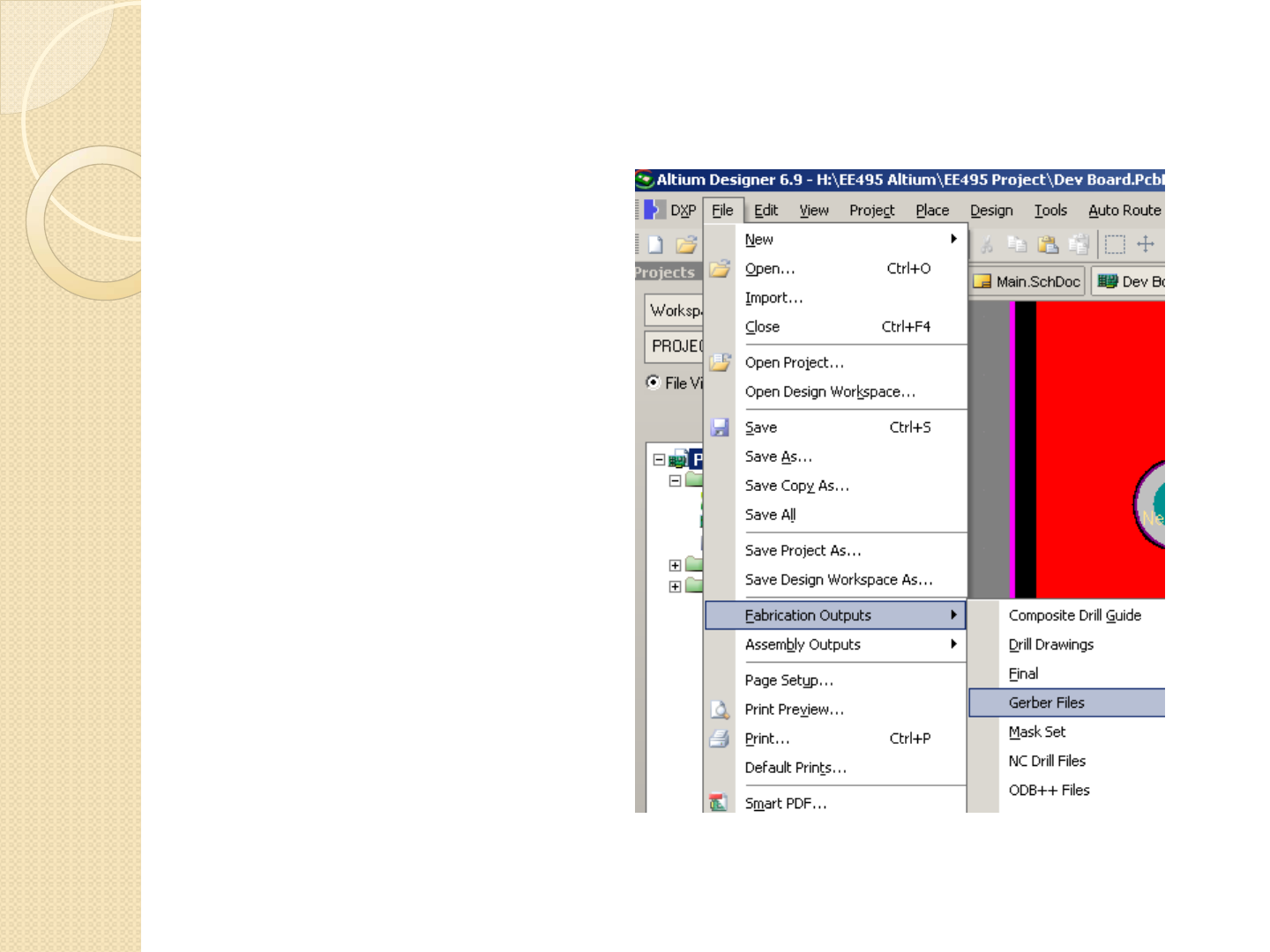1270x952 pixels.
Task: Click the Altium logo in title bar
Action: coord(645,180)
